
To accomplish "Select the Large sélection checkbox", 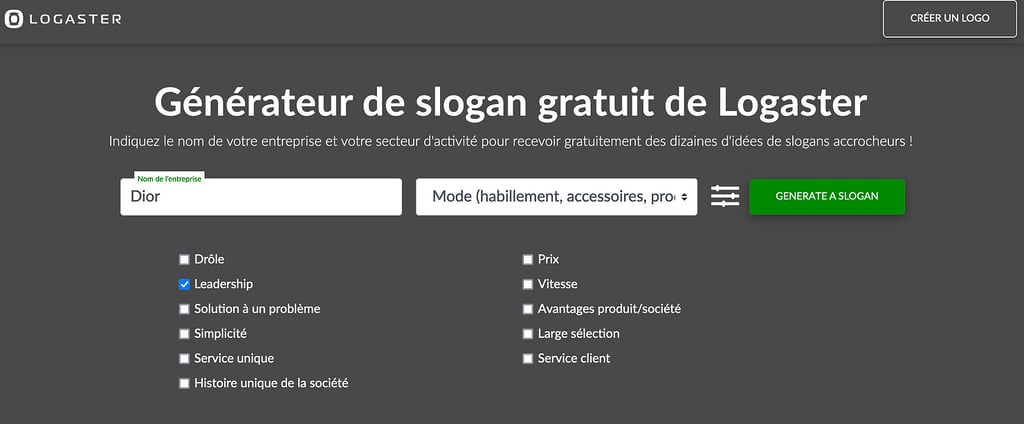I will tap(528, 334).
